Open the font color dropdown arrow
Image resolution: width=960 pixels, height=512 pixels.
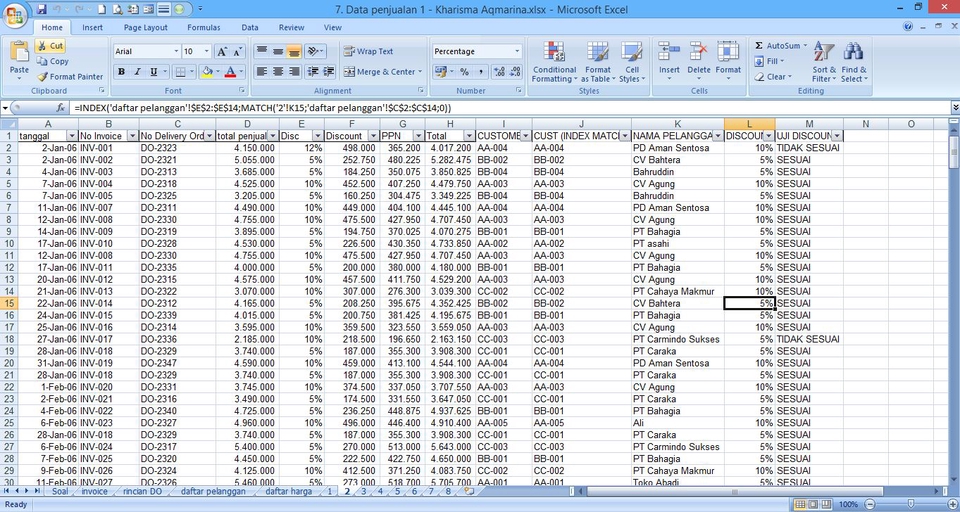pyautogui.click(x=241, y=72)
